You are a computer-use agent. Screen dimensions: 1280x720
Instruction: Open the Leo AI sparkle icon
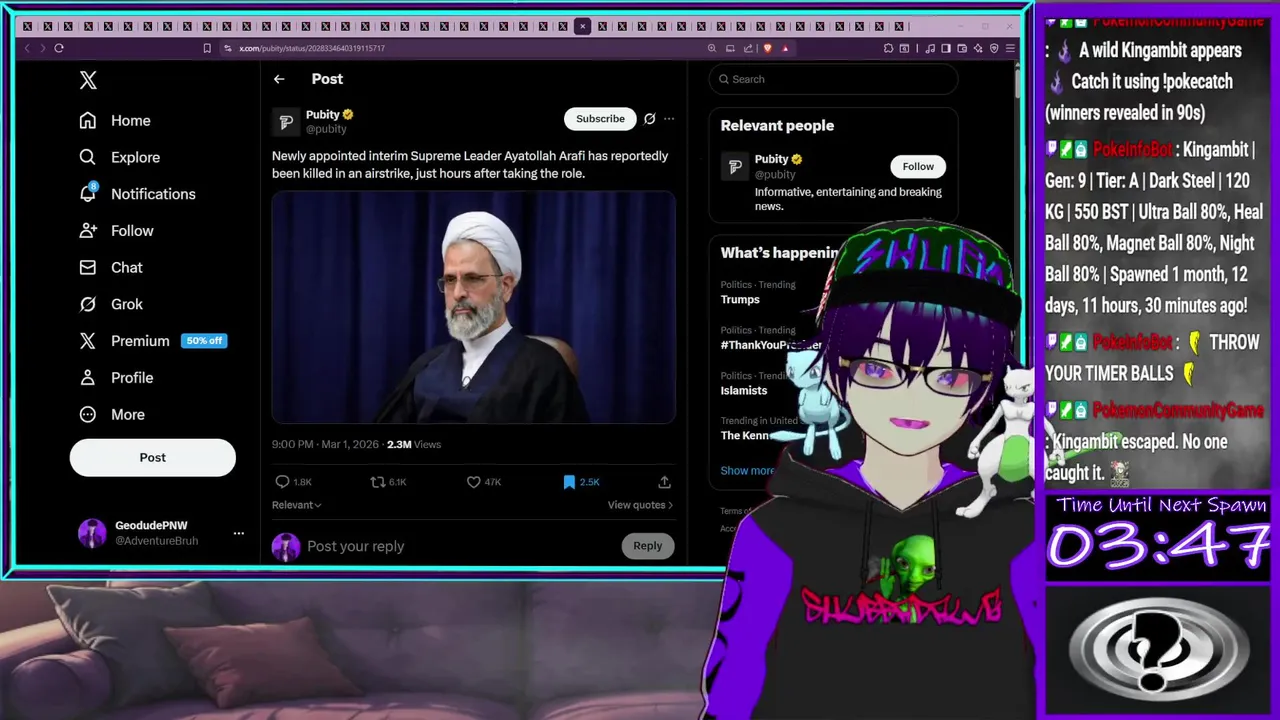click(978, 48)
